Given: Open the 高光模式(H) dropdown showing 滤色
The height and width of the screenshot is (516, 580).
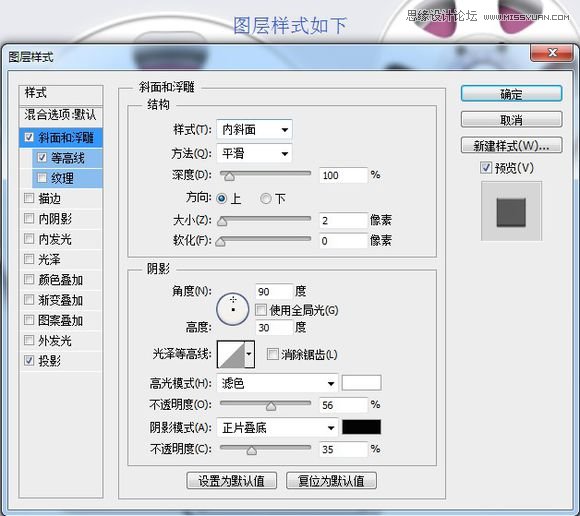Looking at the screenshot, I should (x=277, y=384).
